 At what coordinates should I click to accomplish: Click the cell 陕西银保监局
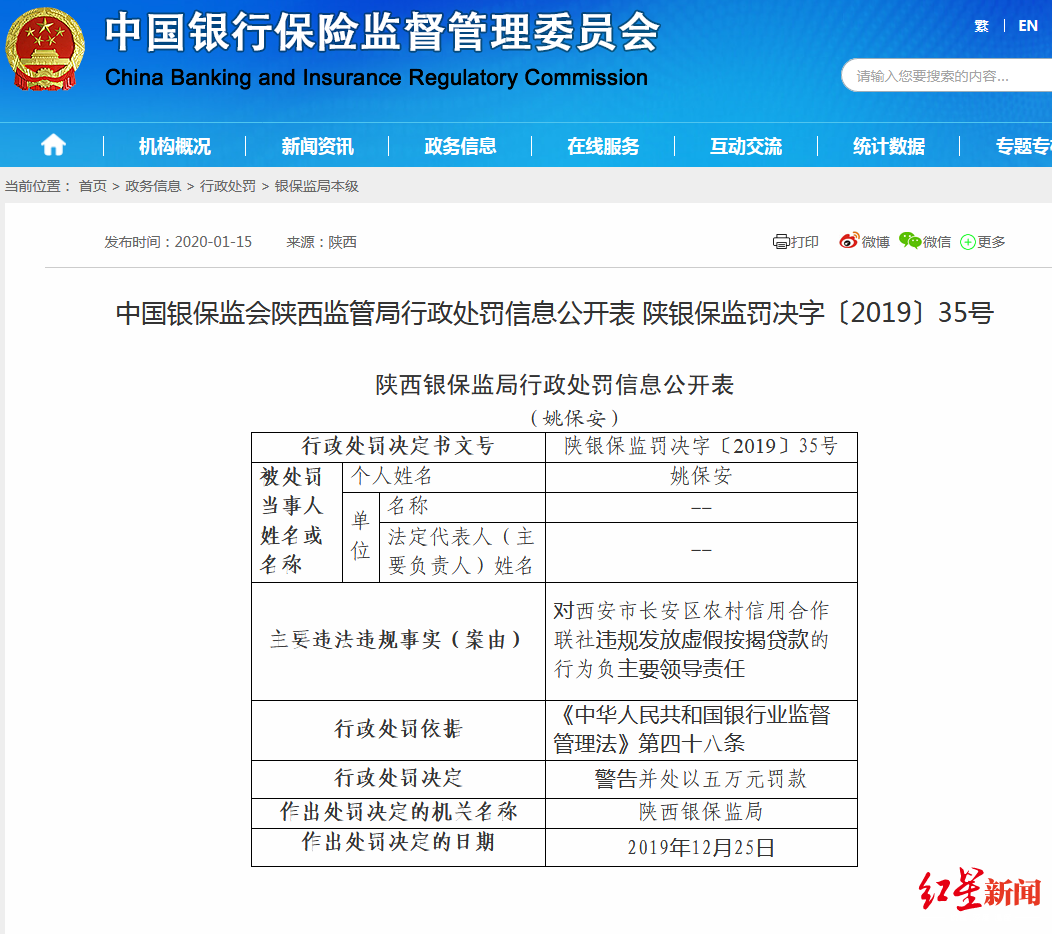tap(701, 813)
